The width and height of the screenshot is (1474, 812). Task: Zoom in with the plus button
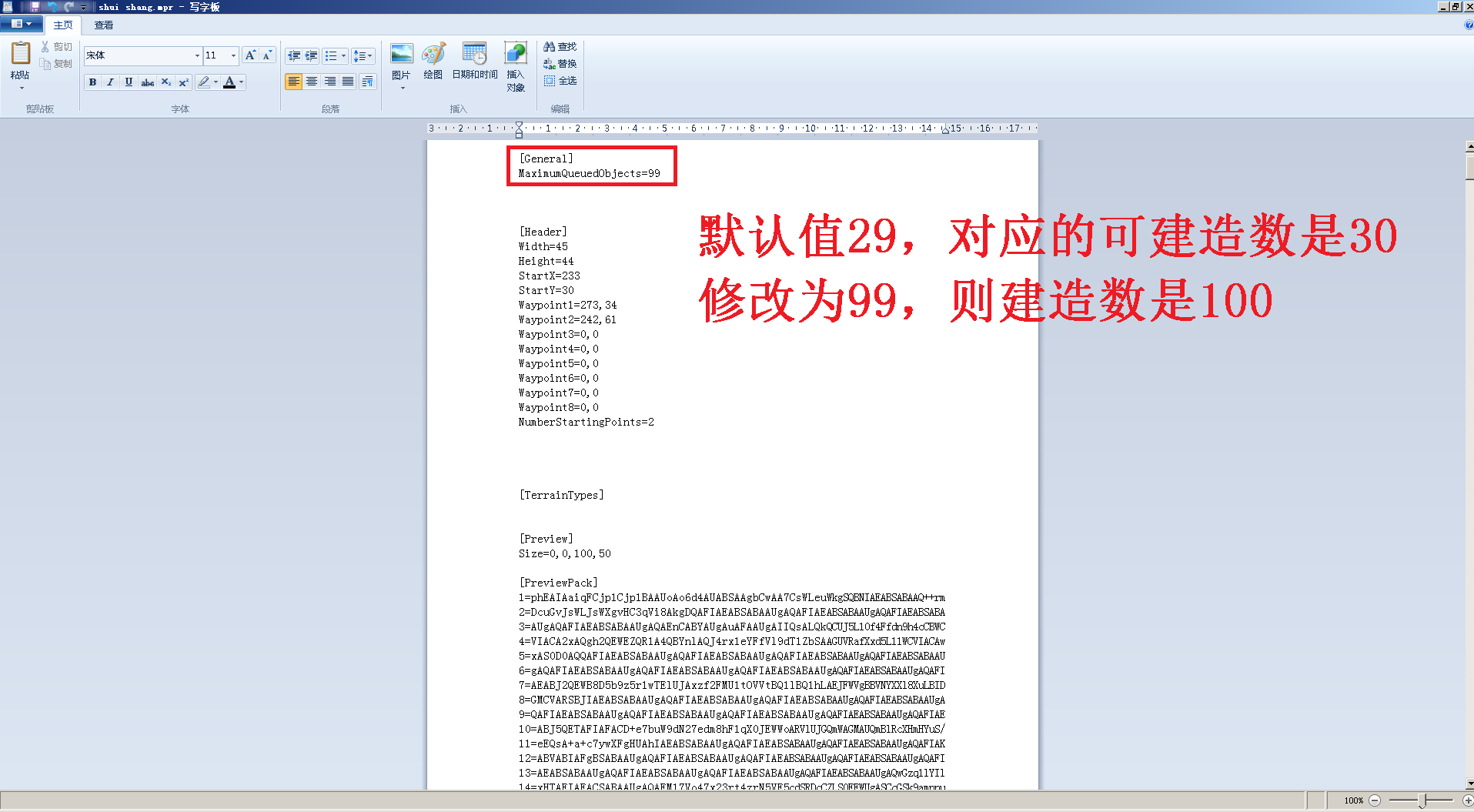pyautogui.click(x=1467, y=800)
